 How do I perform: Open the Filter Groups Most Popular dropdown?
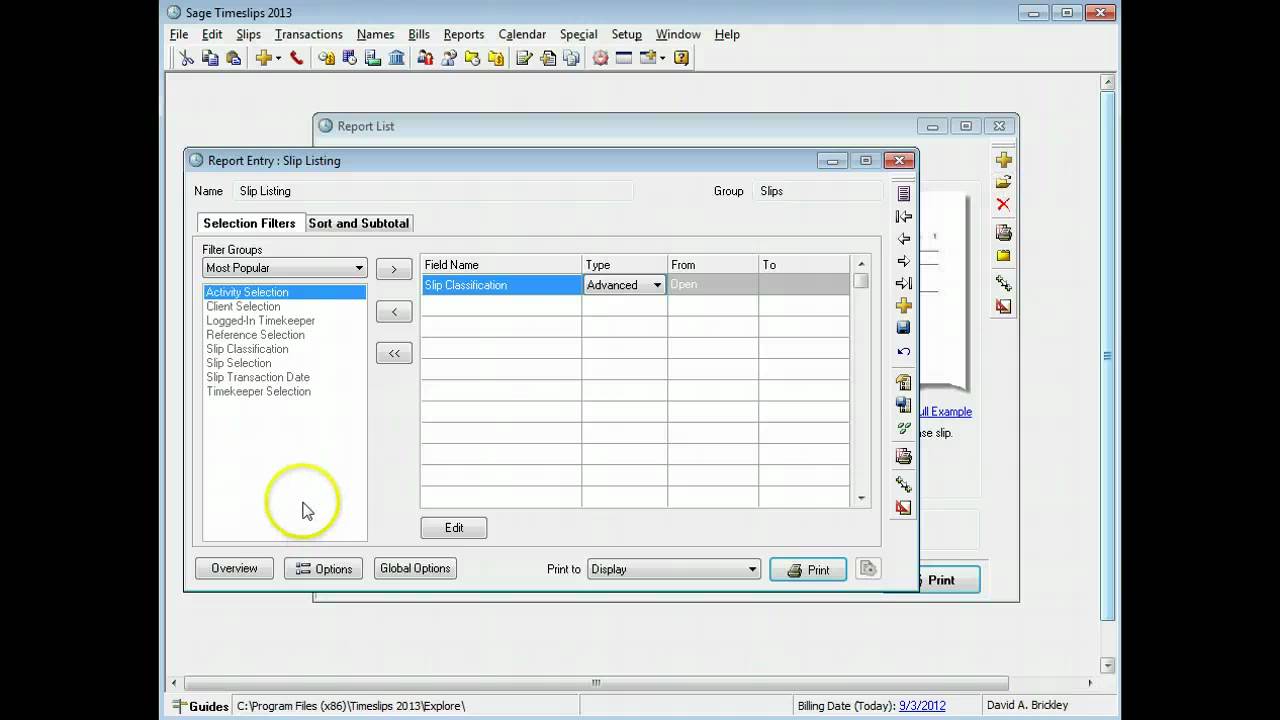point(359,268)
